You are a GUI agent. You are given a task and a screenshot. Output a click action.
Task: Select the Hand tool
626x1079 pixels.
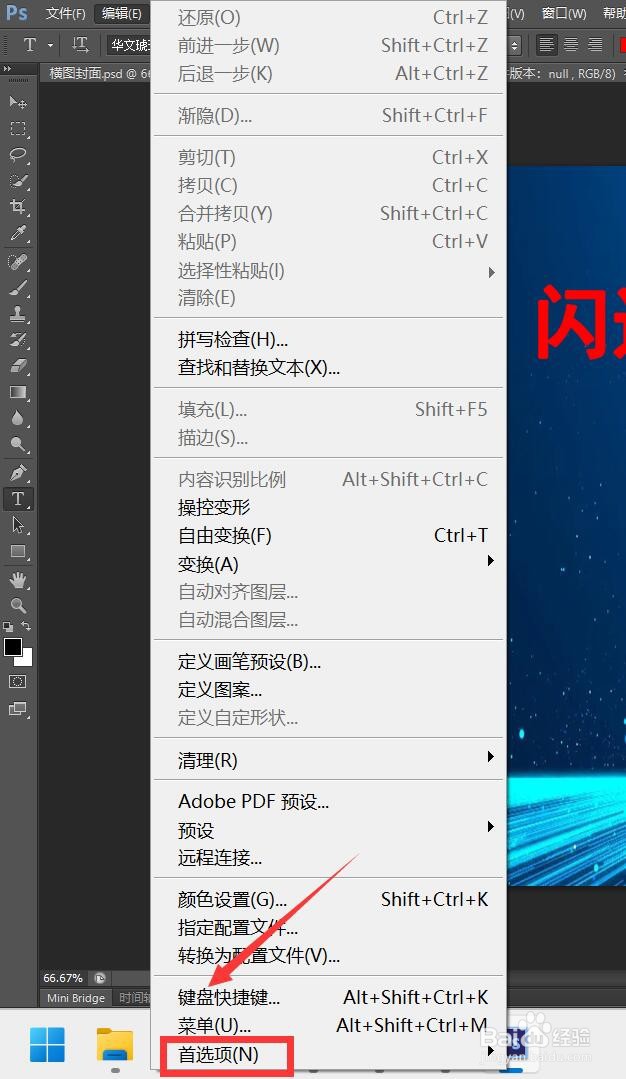(x=18, y=580)
